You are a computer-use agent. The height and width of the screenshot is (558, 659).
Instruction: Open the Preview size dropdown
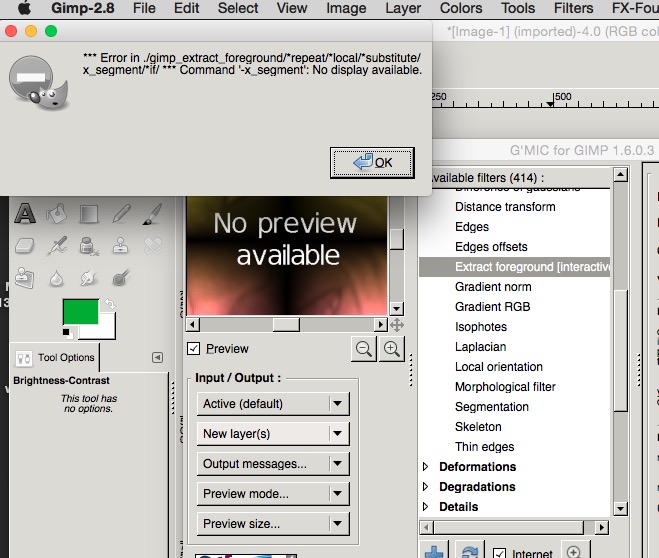(273, 524)
